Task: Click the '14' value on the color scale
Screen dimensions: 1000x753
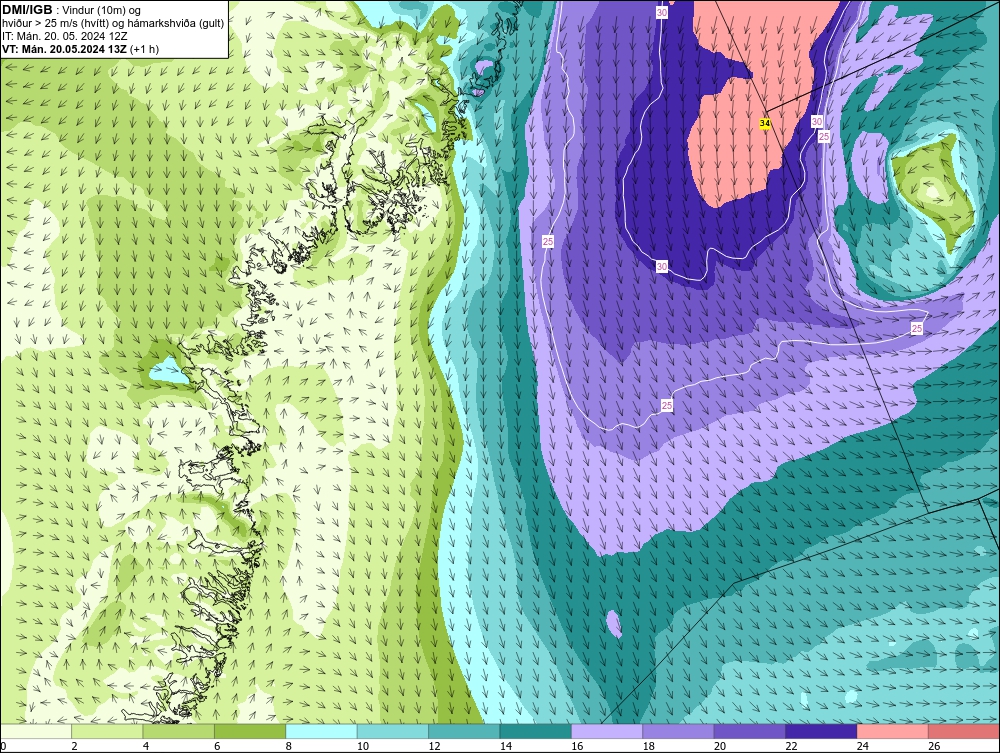Action: pos(506,746)
